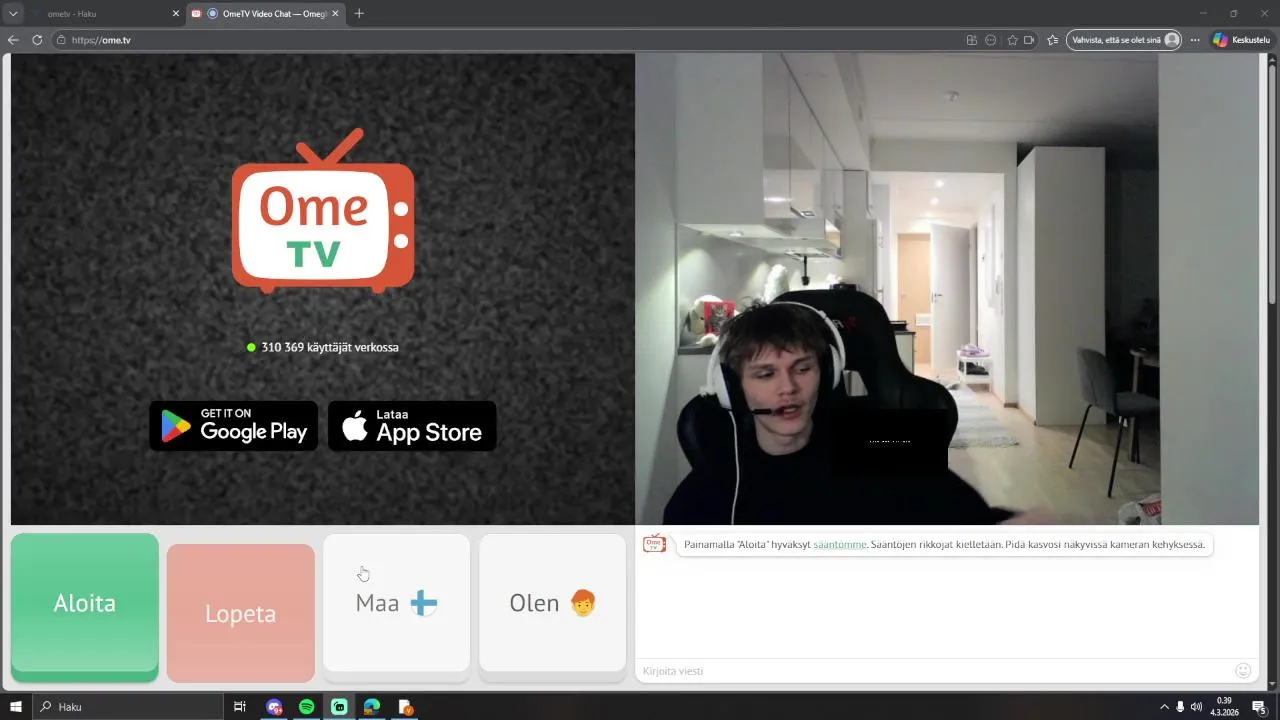
Task: Click the Kirjoita viesti message field
Action: 932,671
